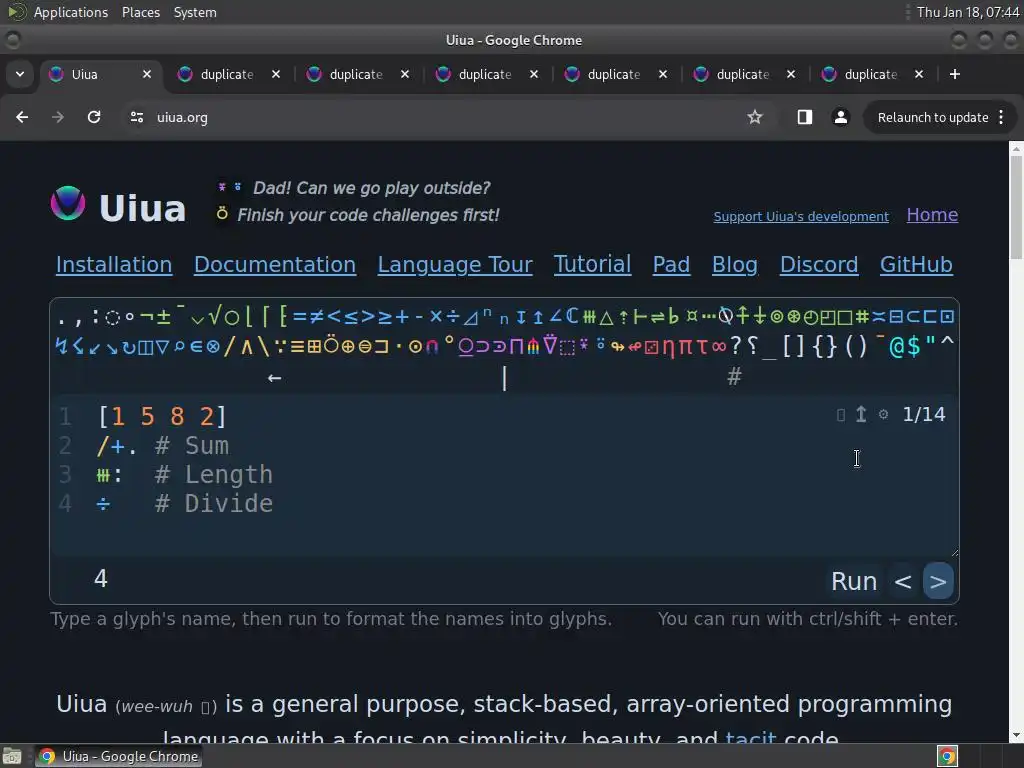Insert the shape (△) glyph
This screenshot has width=1024, height=768.
tap(606, 318)
